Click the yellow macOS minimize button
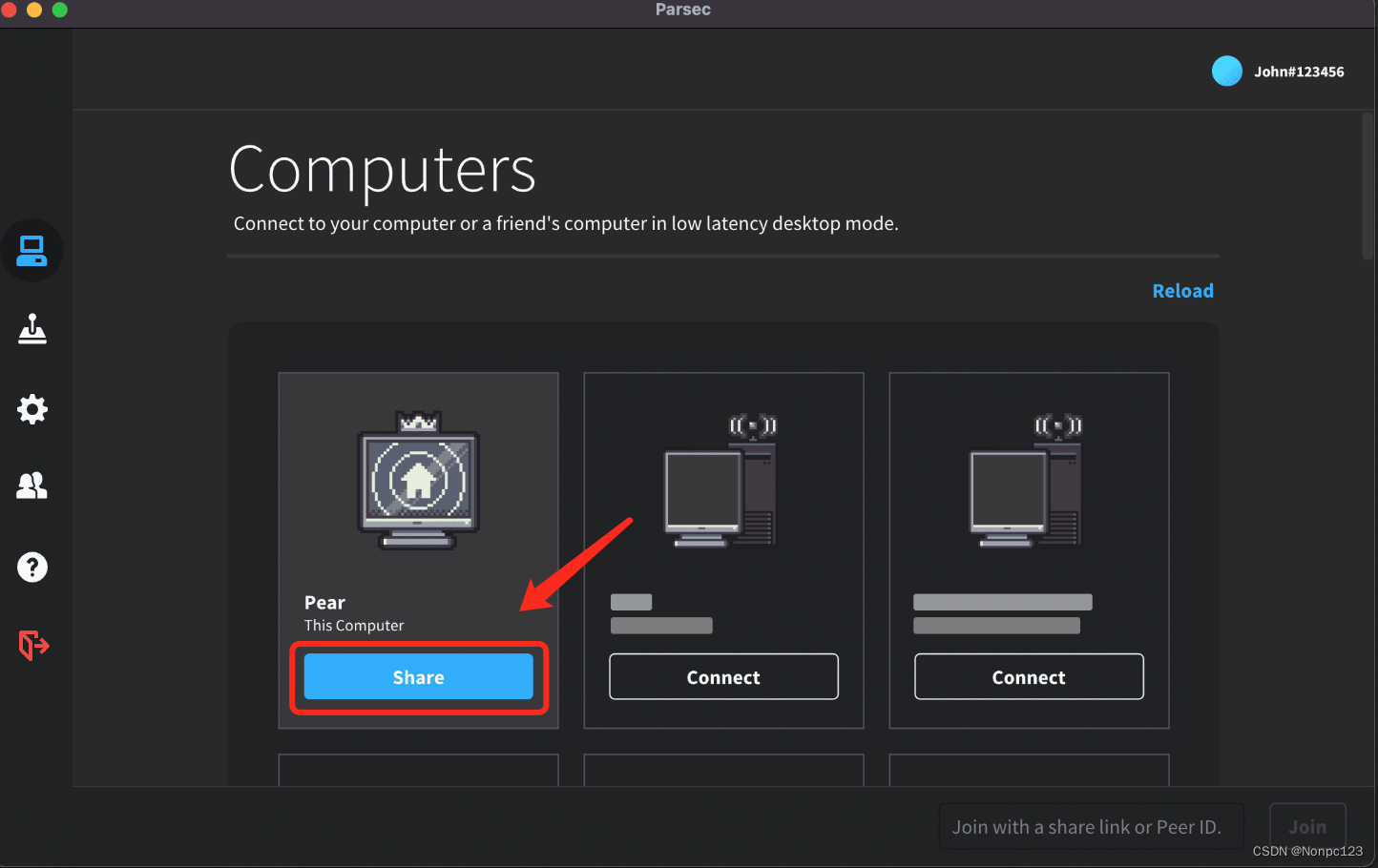 [34, 10]
